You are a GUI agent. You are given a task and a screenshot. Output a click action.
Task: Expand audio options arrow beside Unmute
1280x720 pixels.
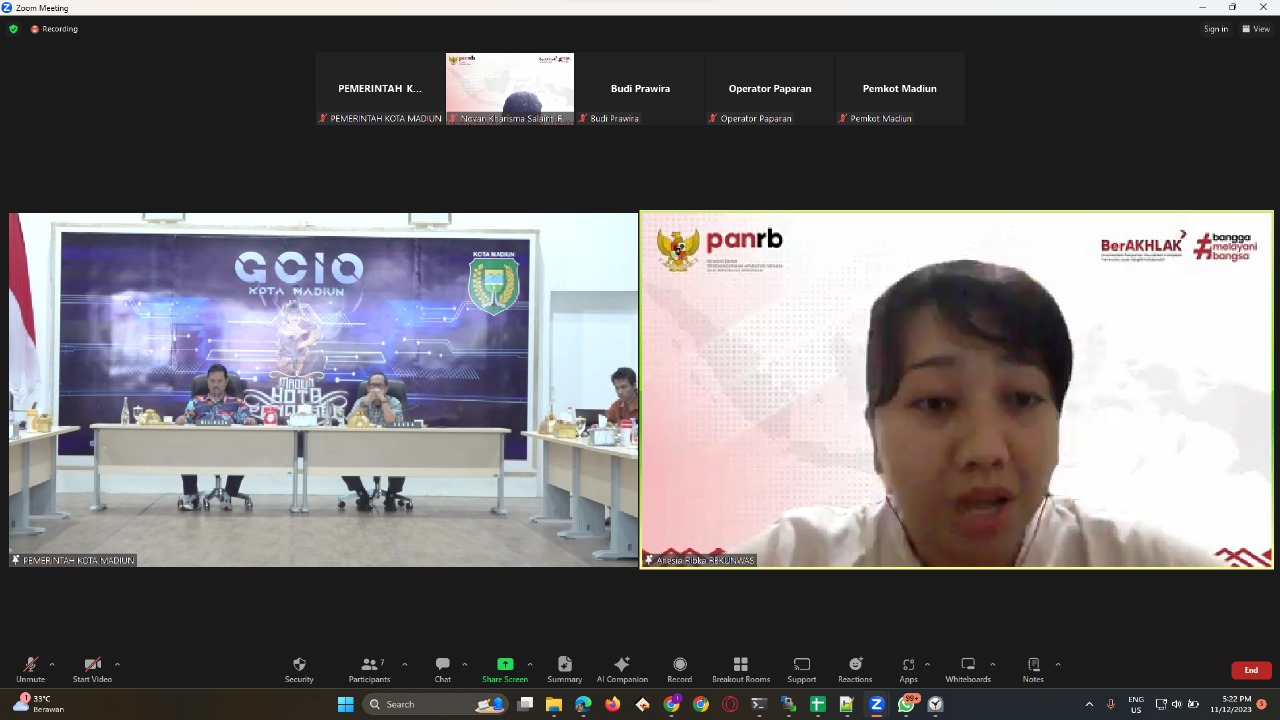pyautogui.click(x=52, y=664)
